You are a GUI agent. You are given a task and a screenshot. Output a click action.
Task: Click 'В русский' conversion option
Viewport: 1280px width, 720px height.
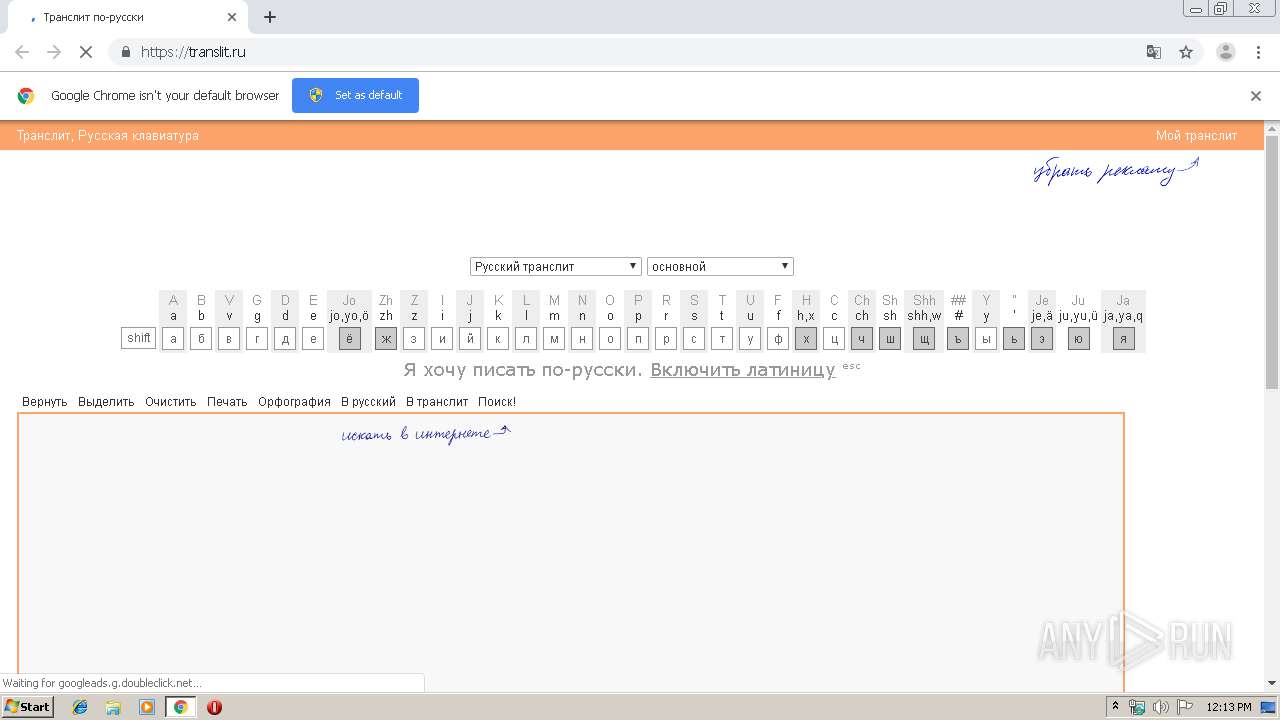coord(368,402)
